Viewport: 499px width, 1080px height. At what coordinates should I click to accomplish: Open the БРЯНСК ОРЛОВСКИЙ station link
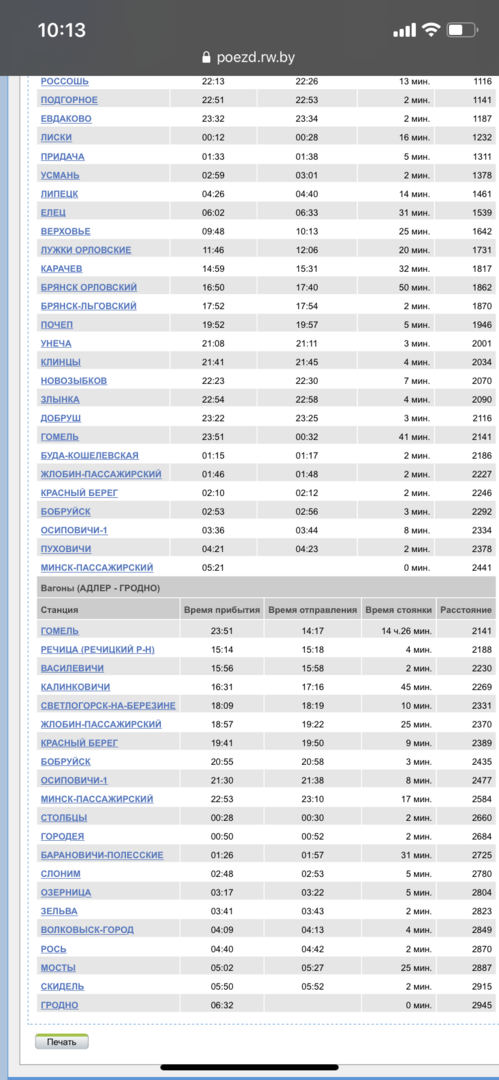(x=89, y=287)
